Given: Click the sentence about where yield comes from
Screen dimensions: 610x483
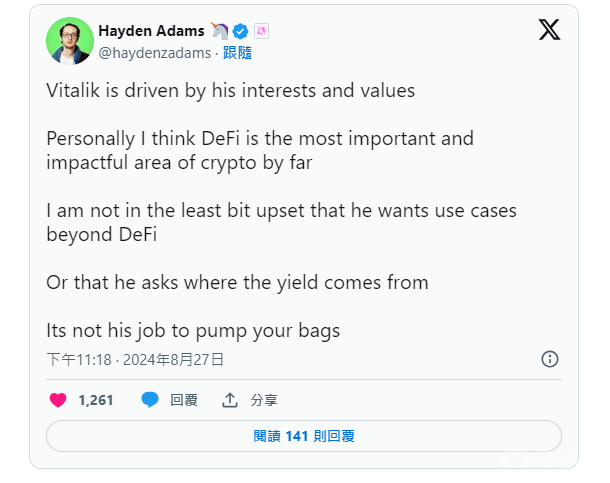Looking at the screenshot, I should click(237, 282).
